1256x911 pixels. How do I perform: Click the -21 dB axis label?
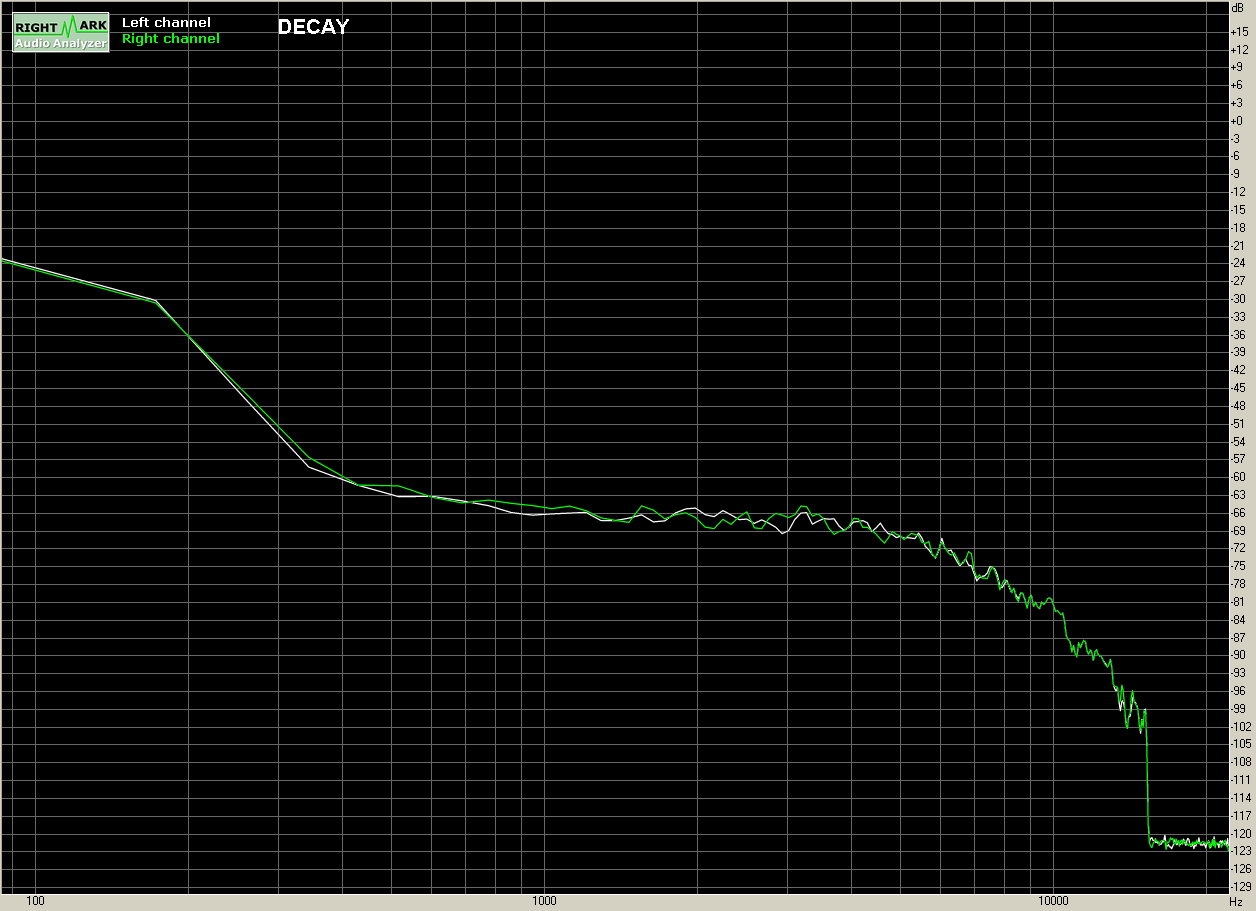(1239, 246)
